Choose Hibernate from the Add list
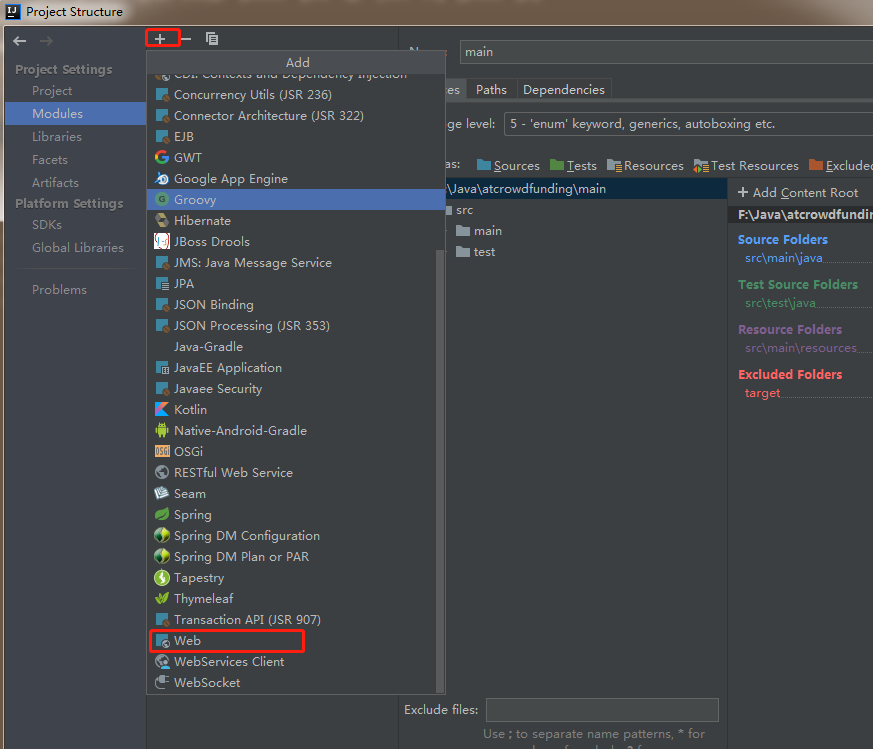This screenshot has height=749, width=873. pos(296,221)
